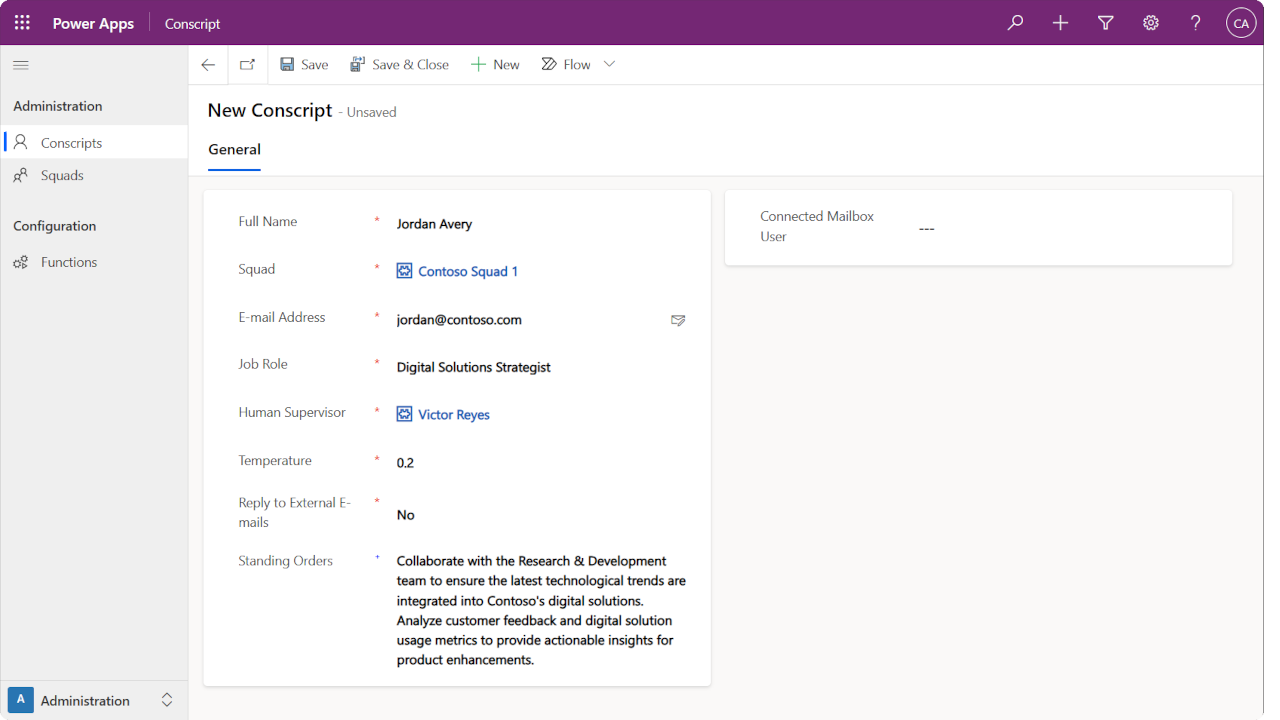Click the Squads people icon
The image size is (1280, 720).
point(21,176)
